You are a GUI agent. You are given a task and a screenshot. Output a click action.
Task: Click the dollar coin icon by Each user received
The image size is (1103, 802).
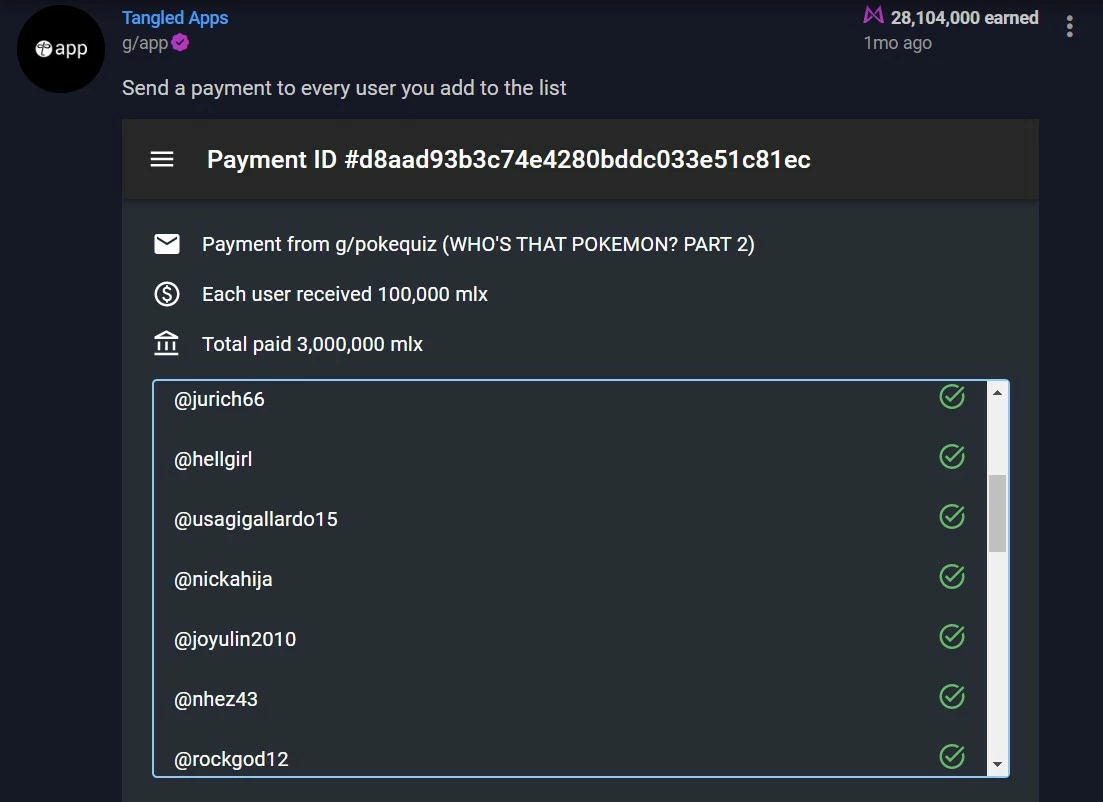(167, 294)
